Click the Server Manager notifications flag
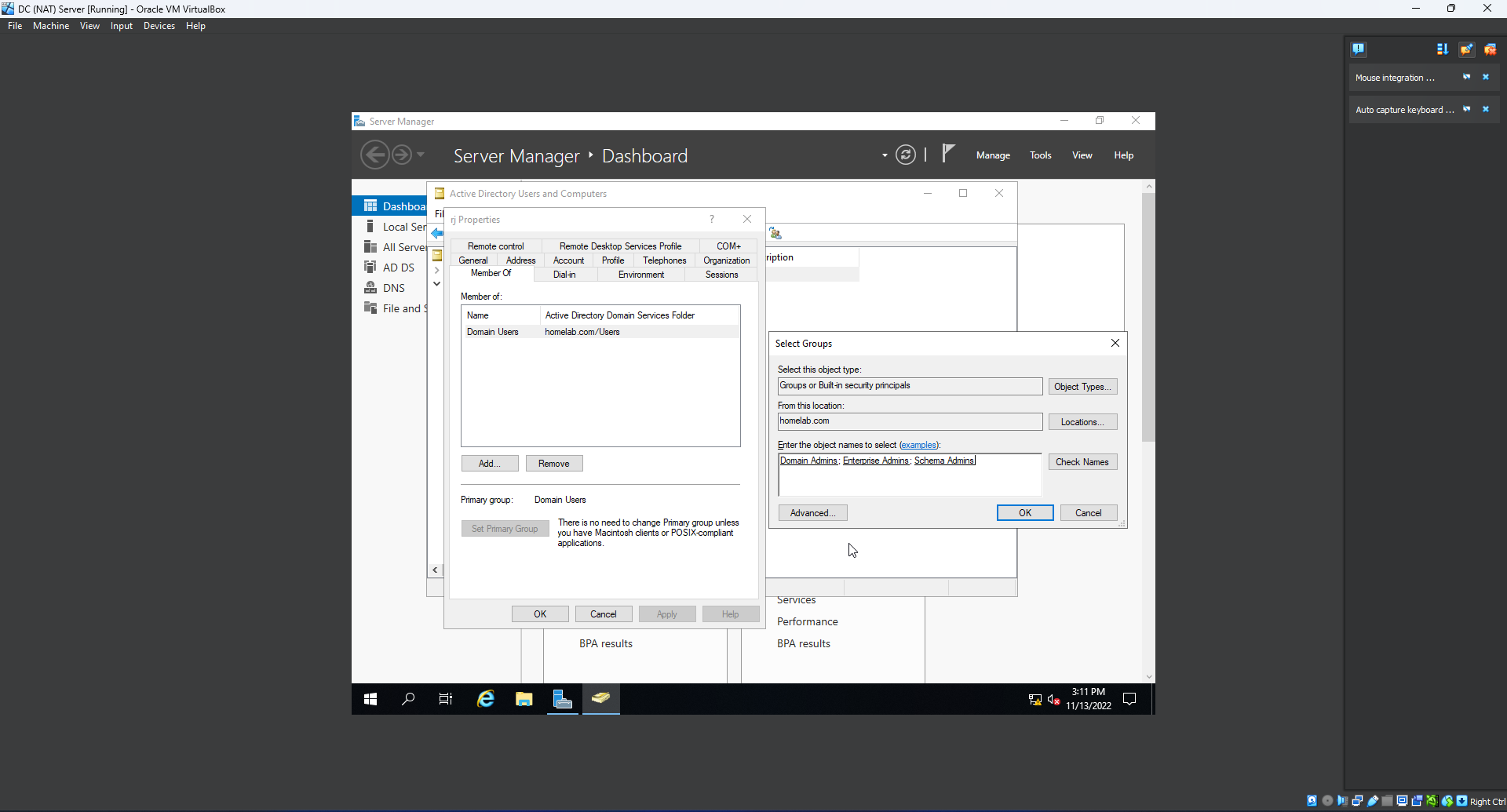 pyautogui.click(x=948, y=153)
